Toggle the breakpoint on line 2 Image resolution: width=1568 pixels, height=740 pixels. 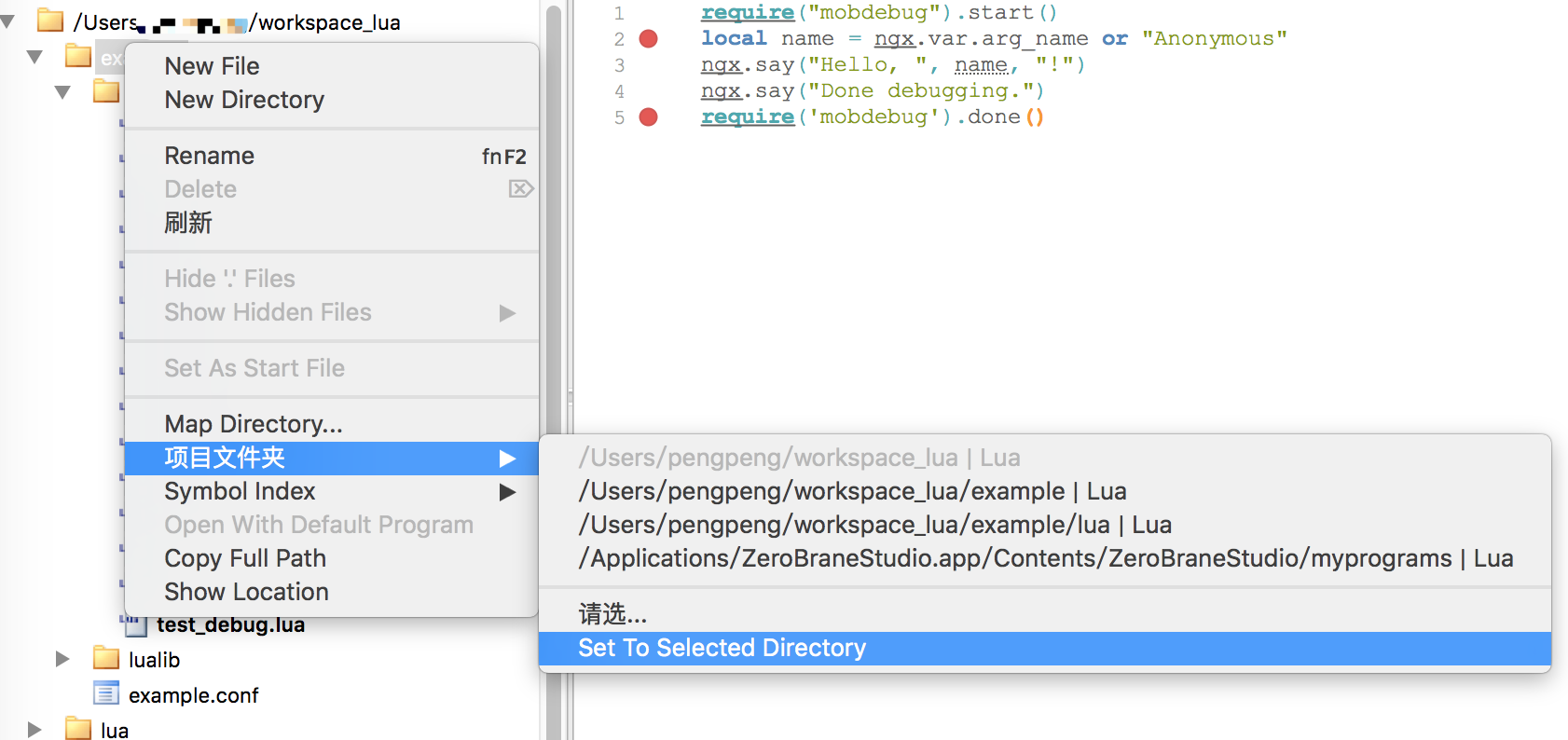649,38
